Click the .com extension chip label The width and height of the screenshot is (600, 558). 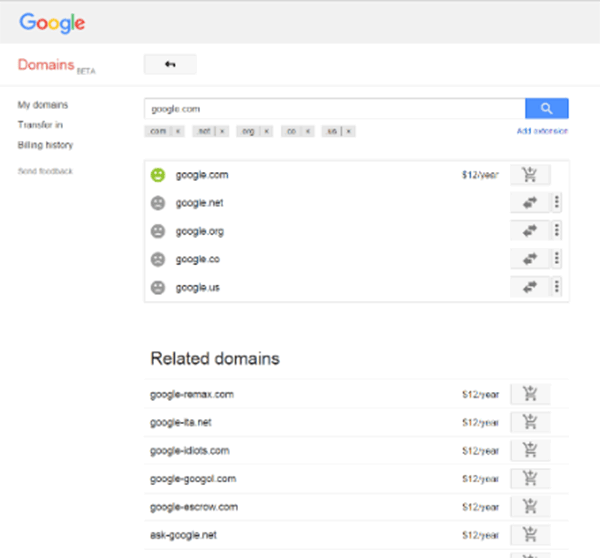coord(158,131)
